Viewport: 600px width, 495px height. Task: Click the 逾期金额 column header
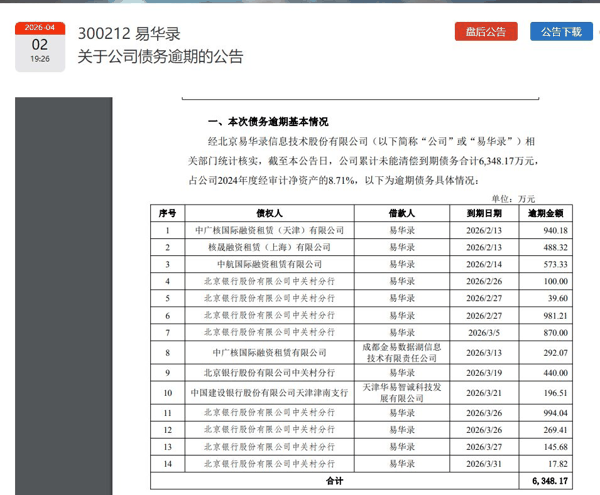pyautogui.click(x=546, y=214)
